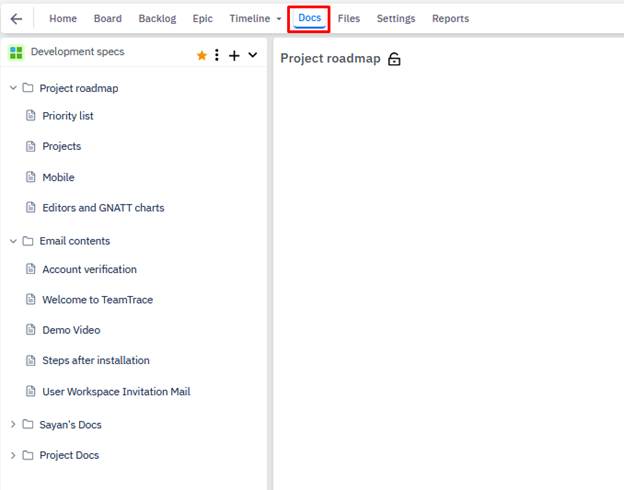Select the Docs tab
Viewport: 624px width, 490px height.
309,18
